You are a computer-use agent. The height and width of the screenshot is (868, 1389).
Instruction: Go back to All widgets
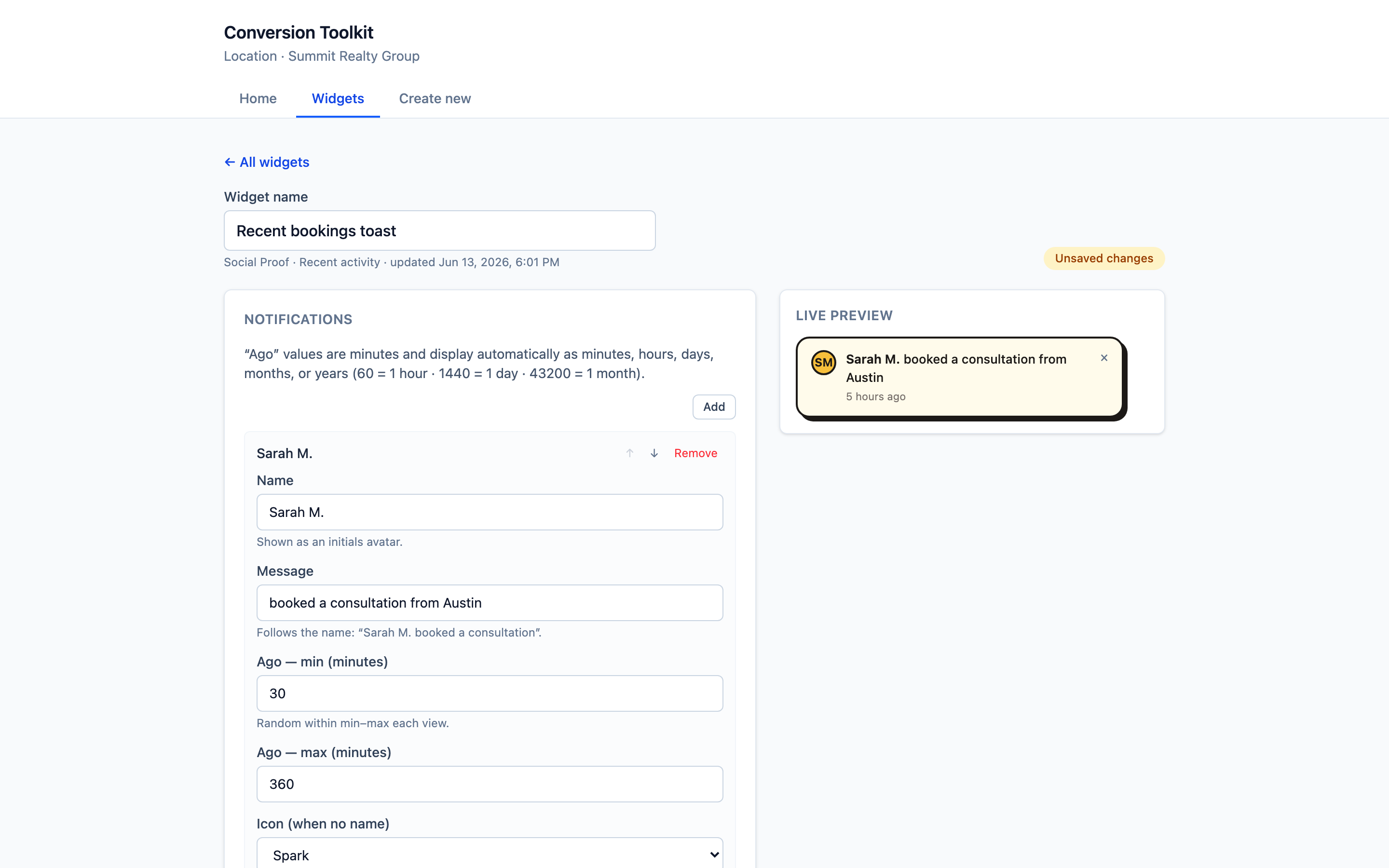point(266,162)
